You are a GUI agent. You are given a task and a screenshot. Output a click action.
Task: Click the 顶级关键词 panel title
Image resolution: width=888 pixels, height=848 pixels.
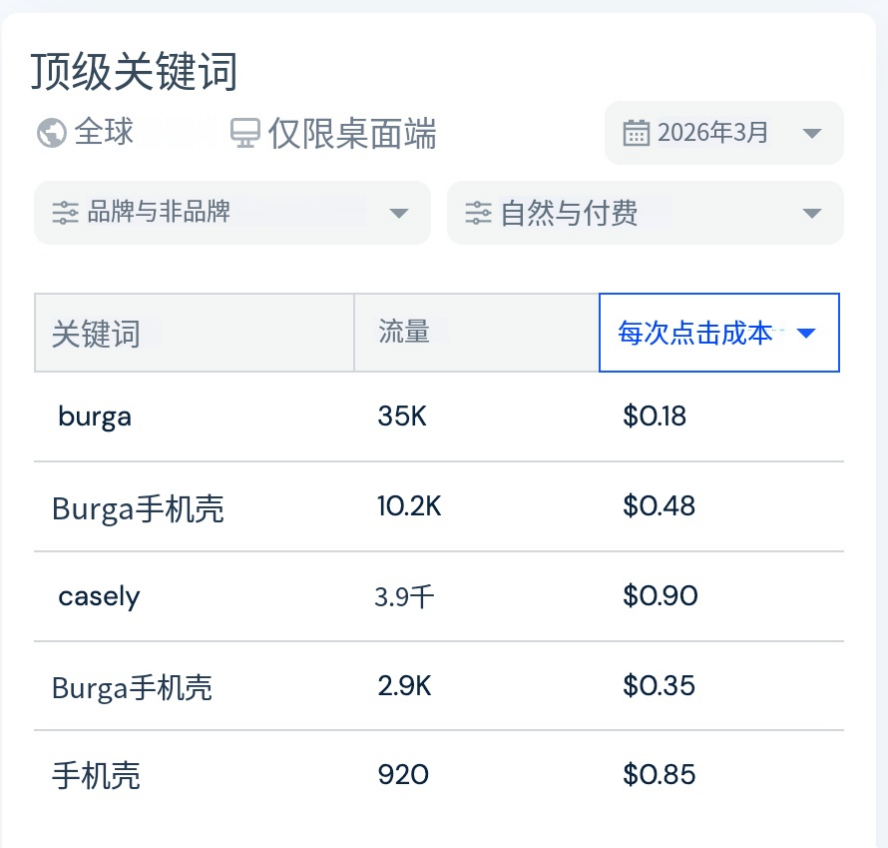[x=134, y=72]
